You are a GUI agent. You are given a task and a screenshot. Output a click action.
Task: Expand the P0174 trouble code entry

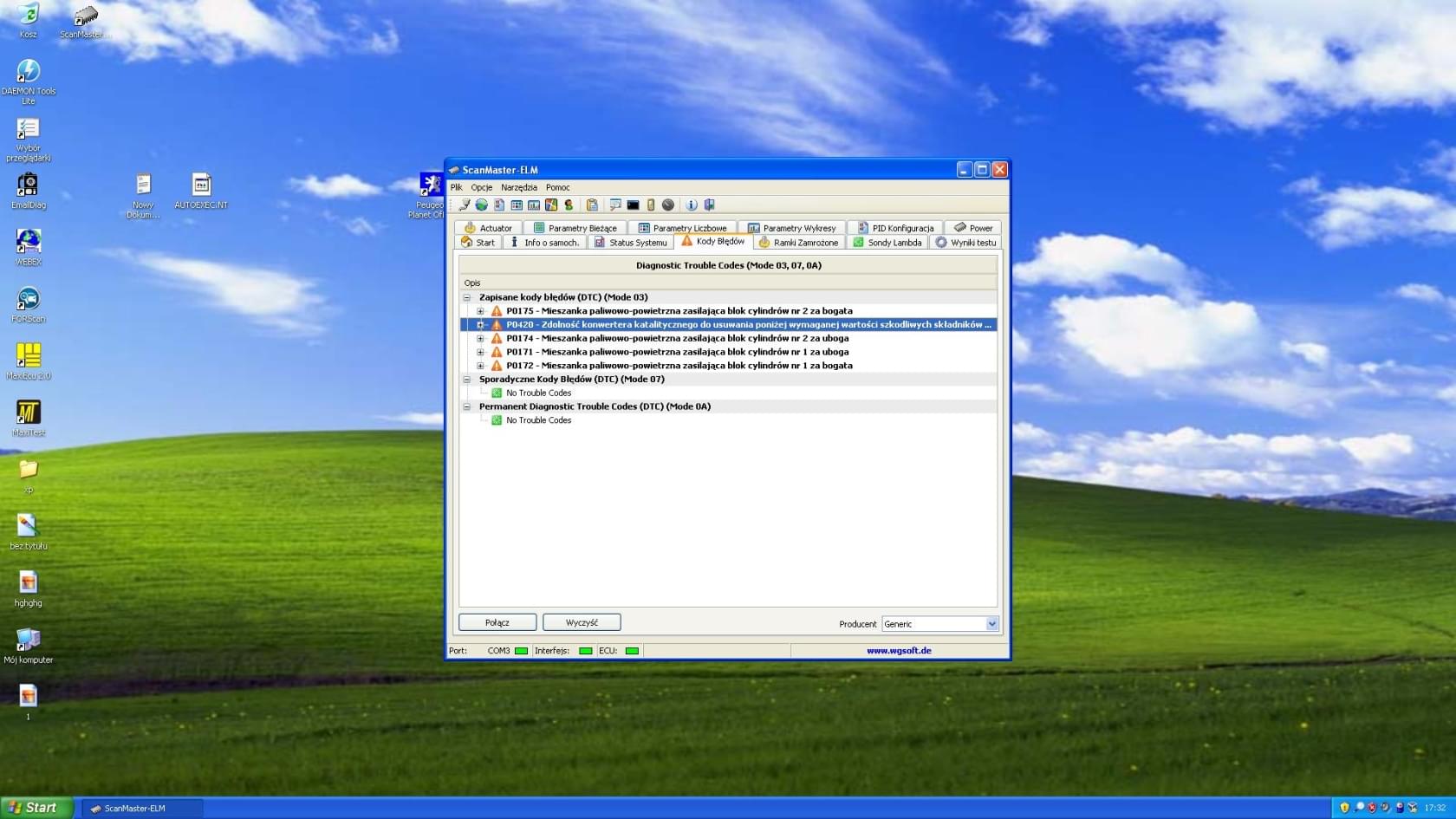[x=480, y=339]
